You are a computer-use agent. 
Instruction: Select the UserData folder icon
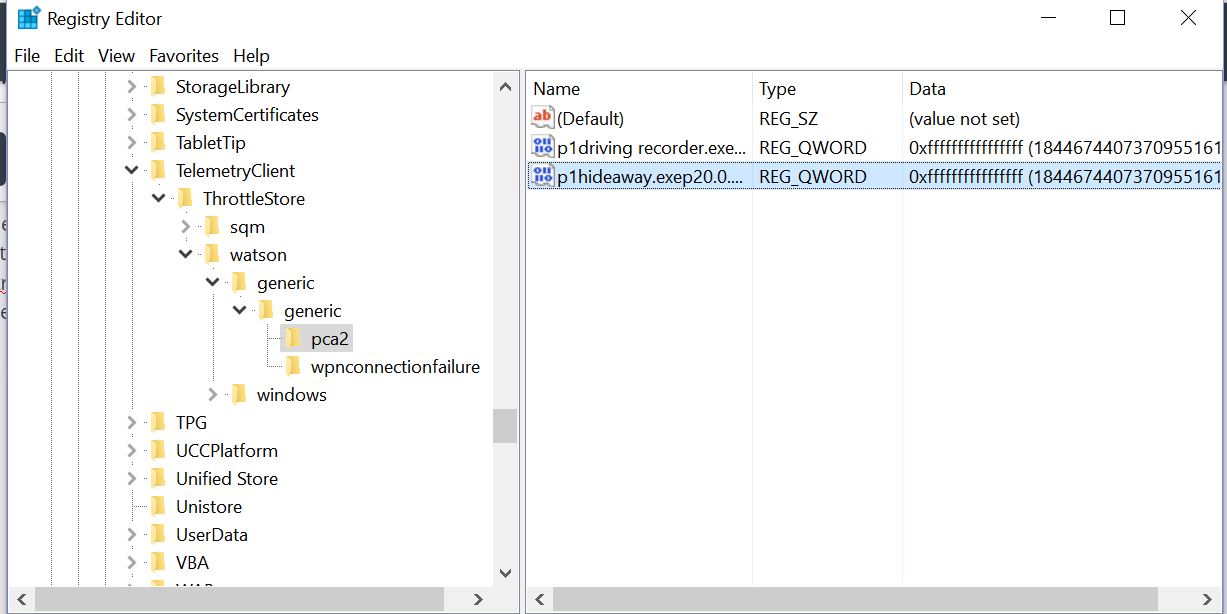tap(157, 534)
